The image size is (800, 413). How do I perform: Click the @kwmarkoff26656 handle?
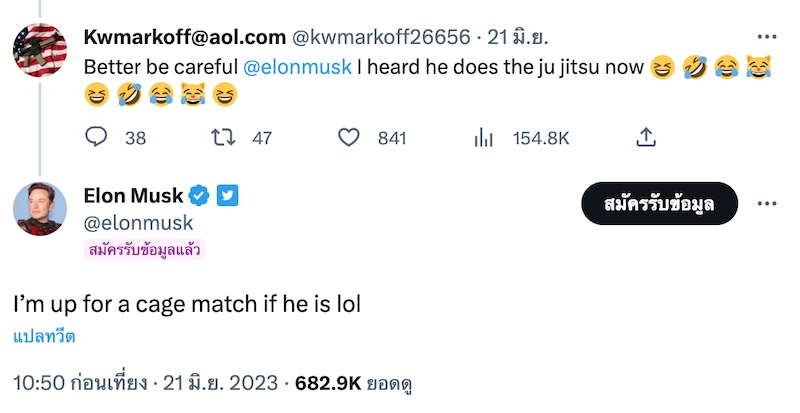(380, 38)
